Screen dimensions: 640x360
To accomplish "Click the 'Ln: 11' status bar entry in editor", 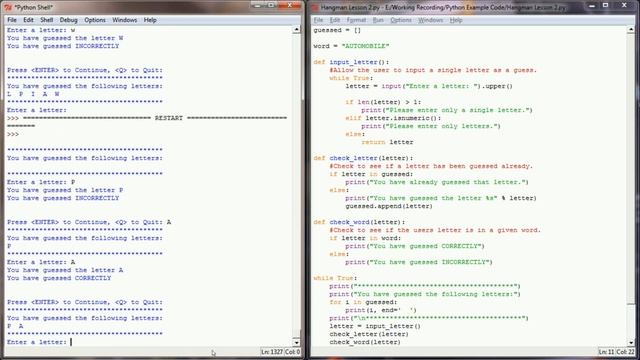I will (606, 351).
